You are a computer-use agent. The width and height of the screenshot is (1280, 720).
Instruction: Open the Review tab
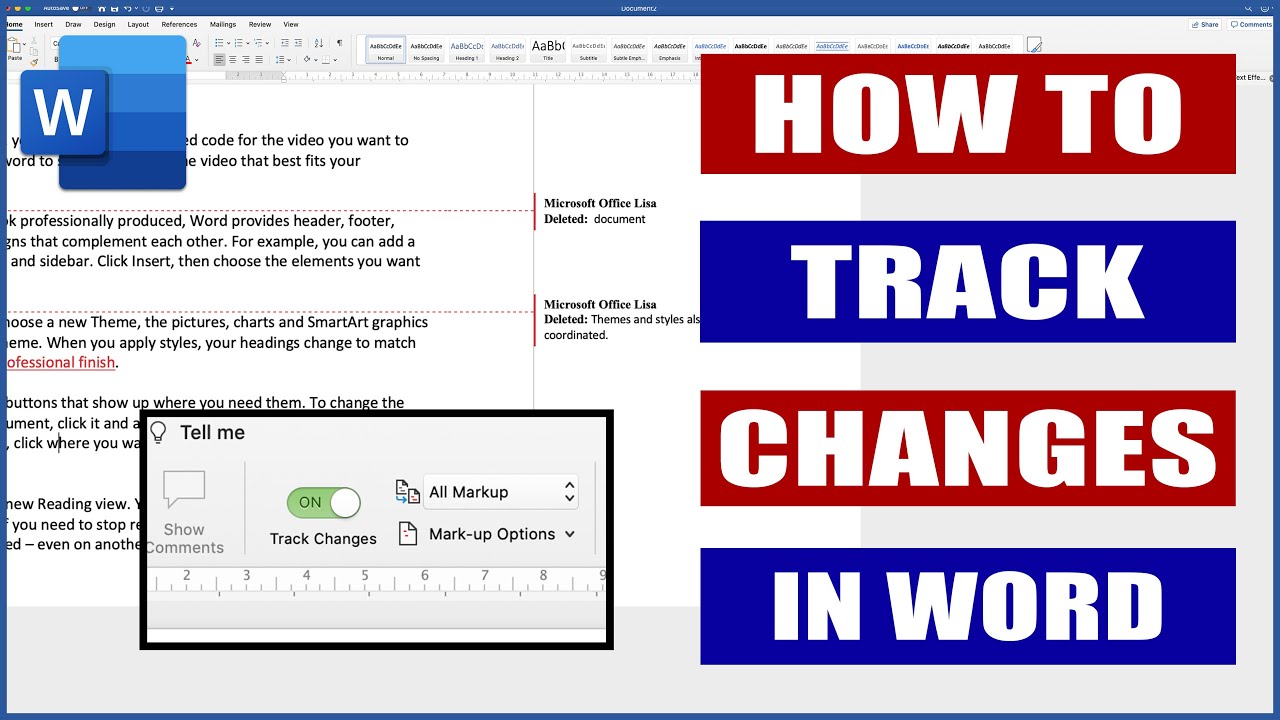click(x=260, y=24)
